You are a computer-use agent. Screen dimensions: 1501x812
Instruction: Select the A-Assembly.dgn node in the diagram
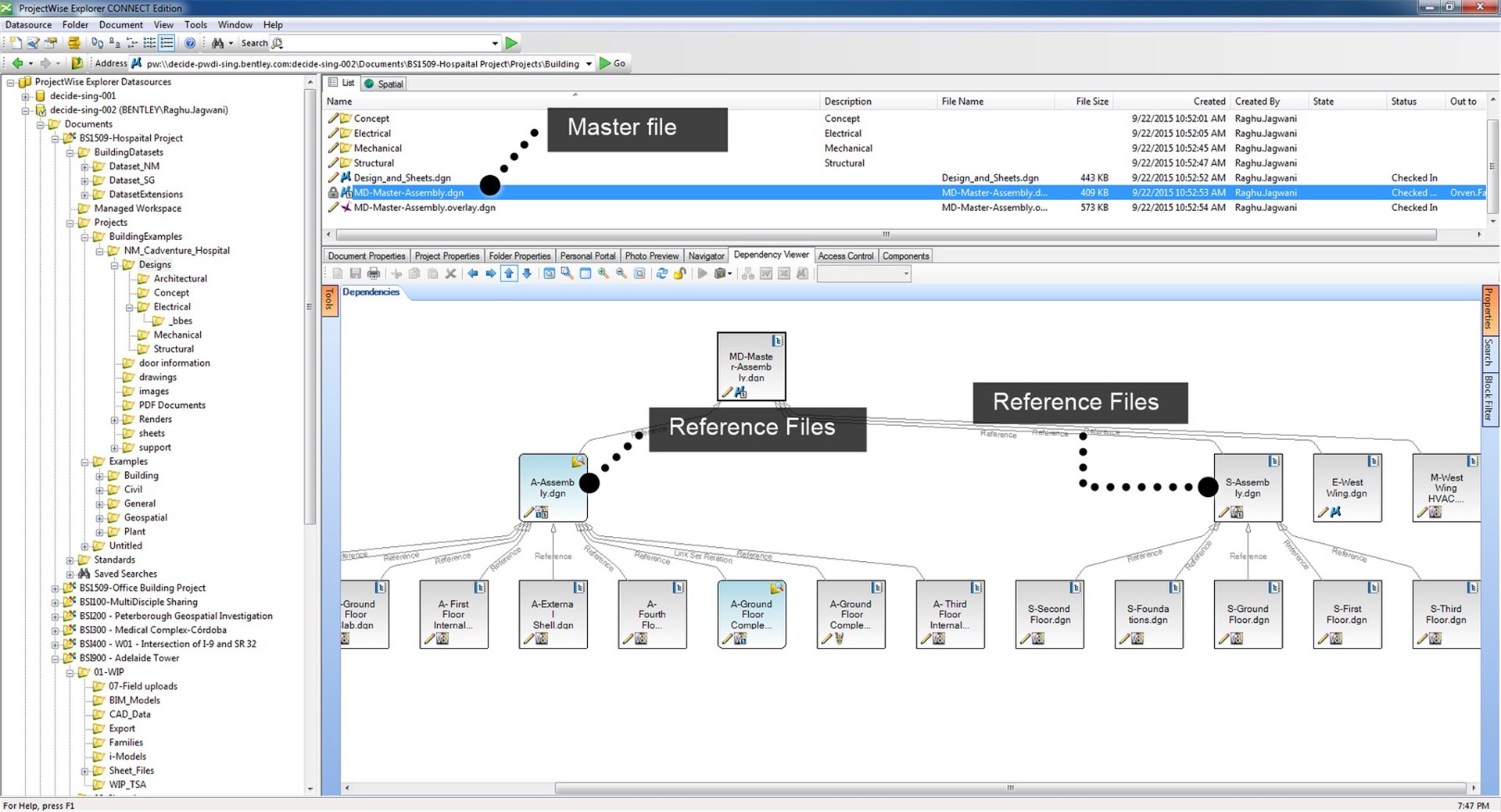pos(553,488)
